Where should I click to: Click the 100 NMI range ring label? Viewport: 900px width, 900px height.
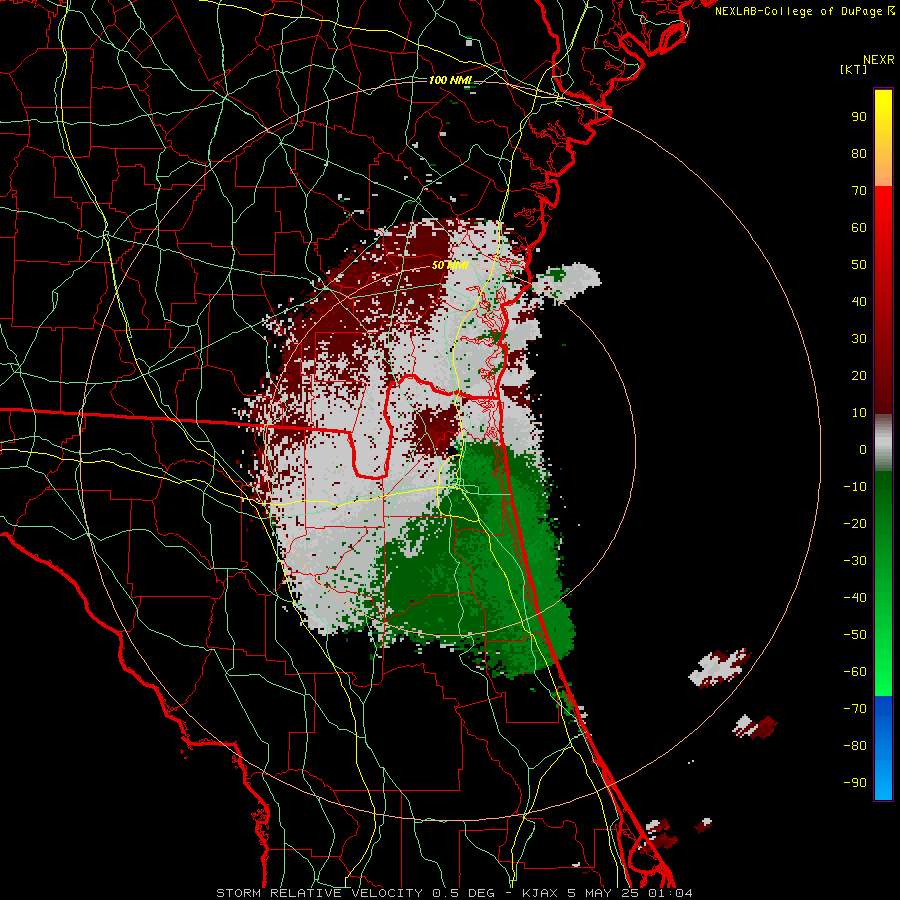click(450, 80)
